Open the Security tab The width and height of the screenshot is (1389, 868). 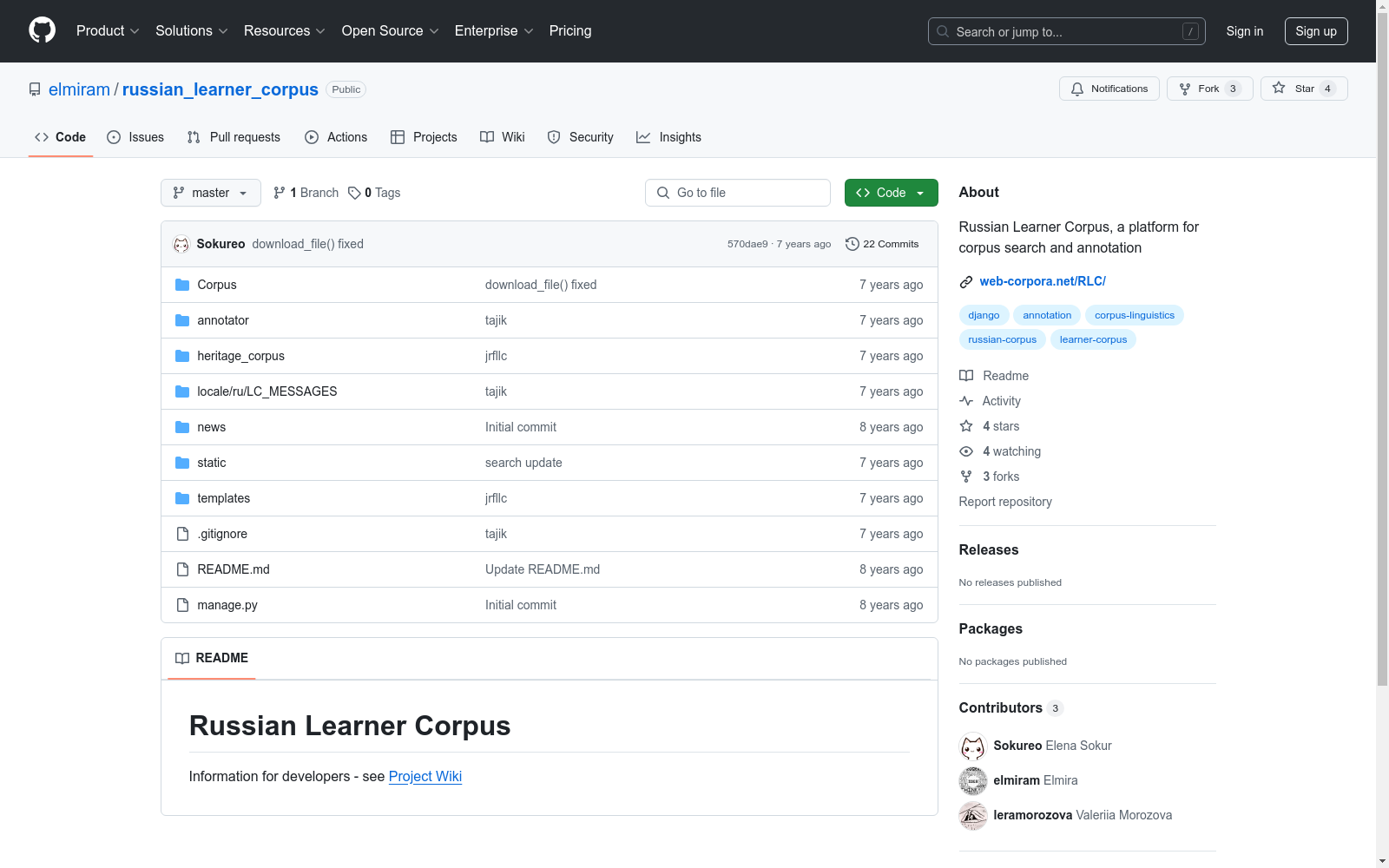(581, 137)
